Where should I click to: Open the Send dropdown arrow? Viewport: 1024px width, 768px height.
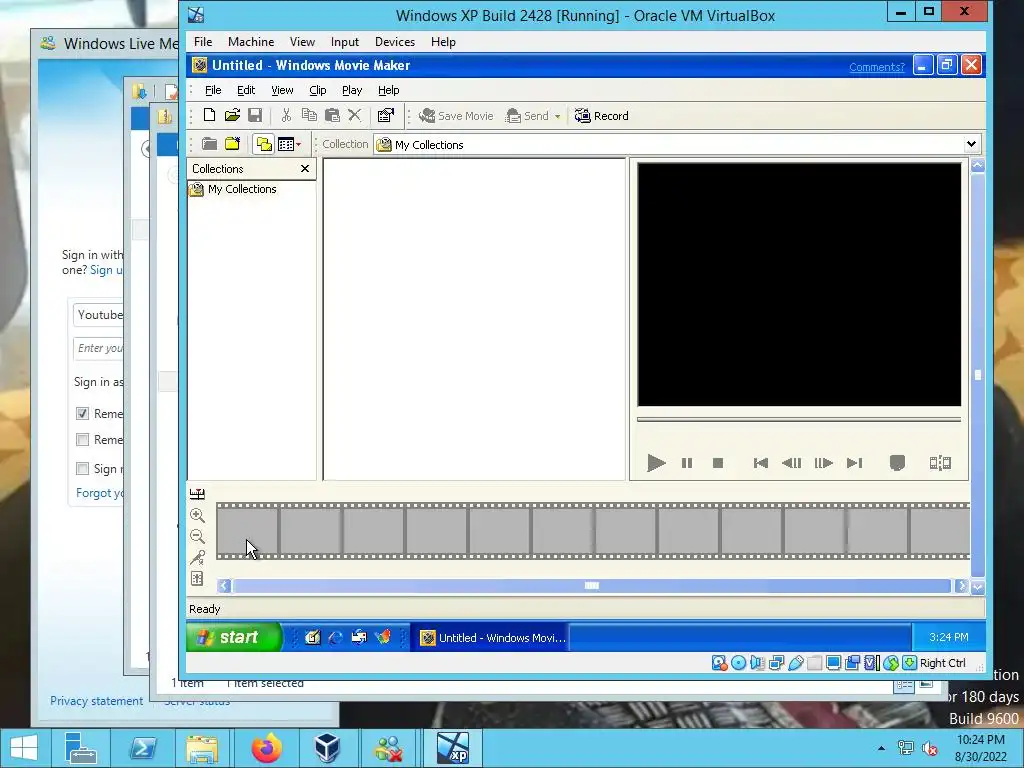pos(557,116)
